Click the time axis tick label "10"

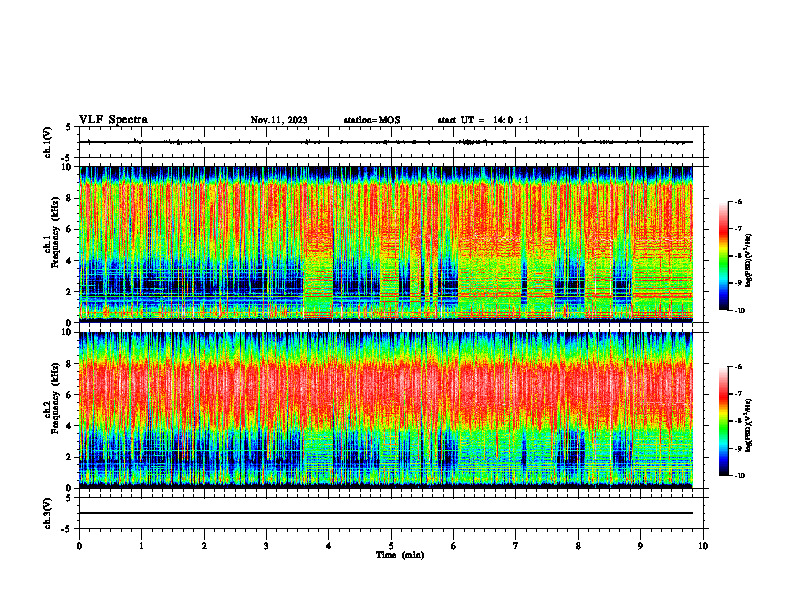703,546
